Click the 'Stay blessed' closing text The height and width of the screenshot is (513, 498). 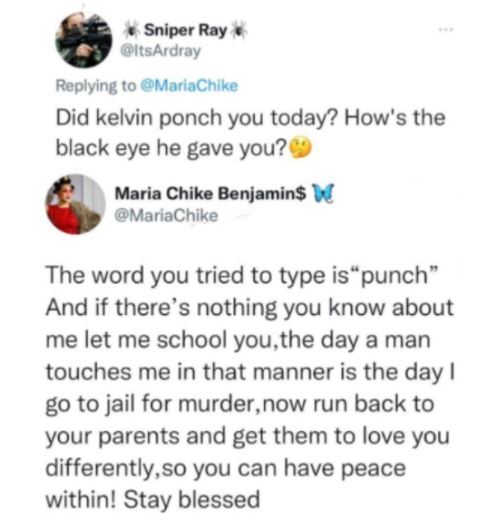click(192, 499)
